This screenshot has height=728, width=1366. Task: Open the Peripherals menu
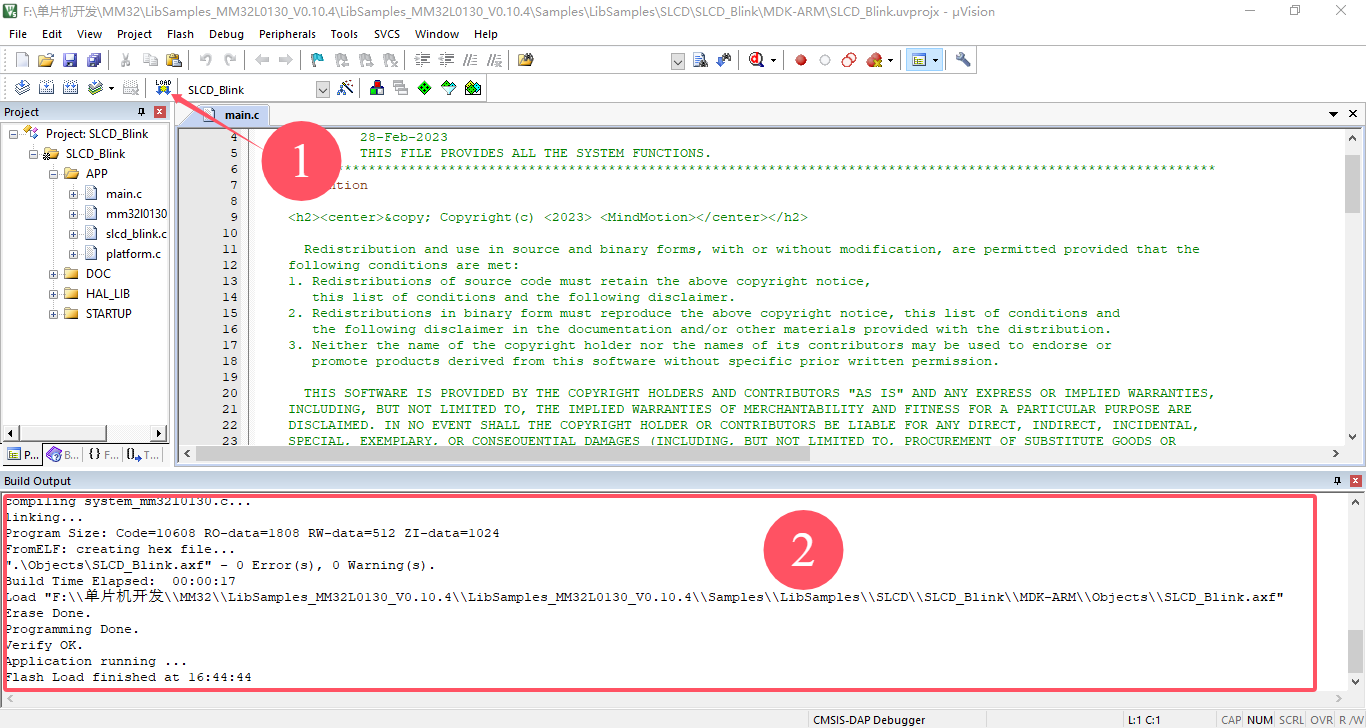tap(287, 34)
